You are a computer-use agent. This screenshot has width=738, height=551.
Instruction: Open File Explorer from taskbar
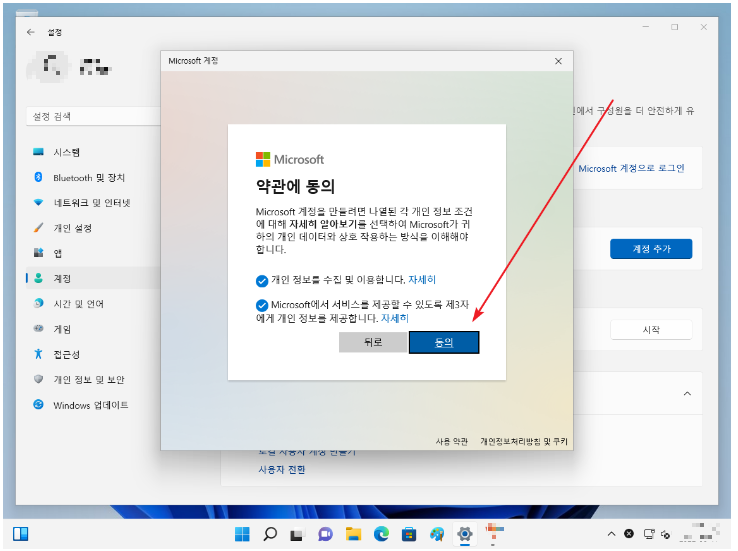coord(353,534)
